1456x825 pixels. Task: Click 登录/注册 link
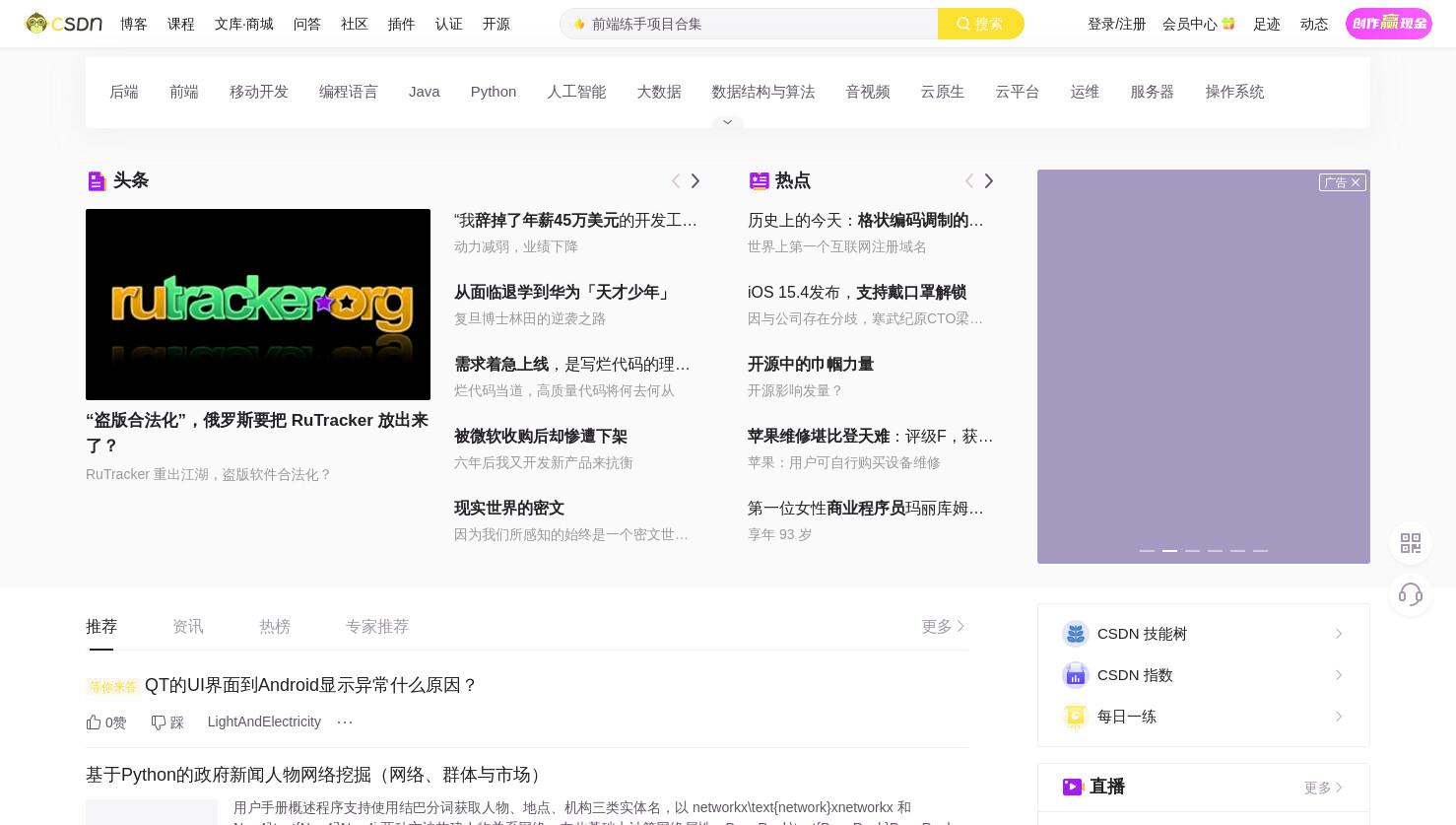coord(1117,24)
